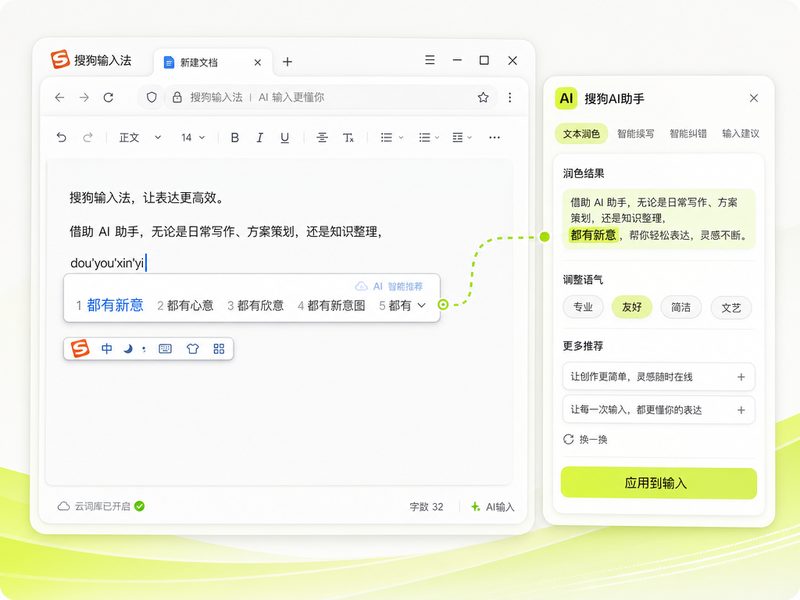The height and width of the screenshot is (600, 800).
Task: Go forward with the right arrow
Action: point(84,97)
